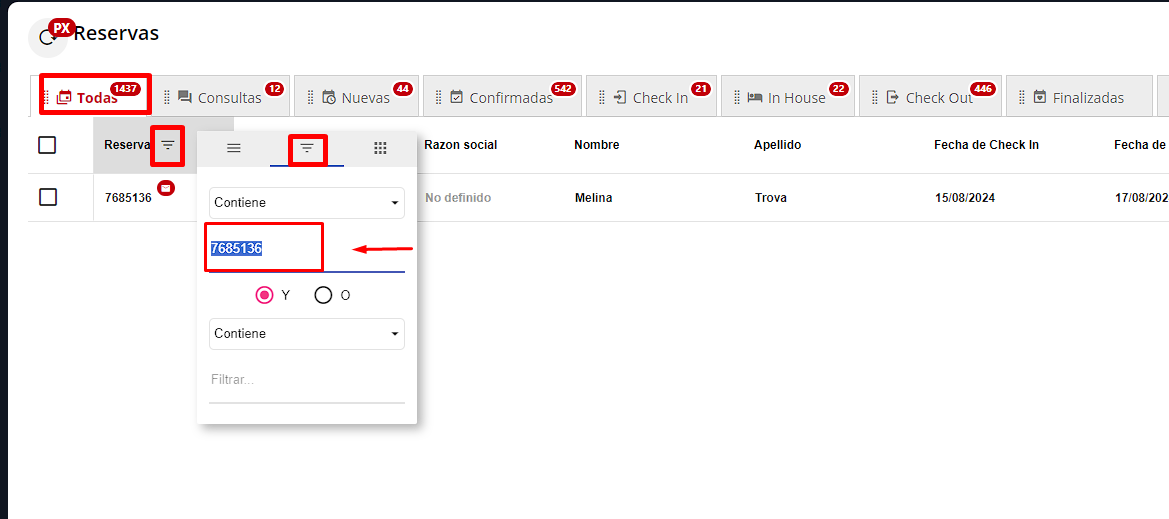1169x519 pixels.
Task: Click the red envelope icon on reservation 7685136
Action: coord(166,188)
